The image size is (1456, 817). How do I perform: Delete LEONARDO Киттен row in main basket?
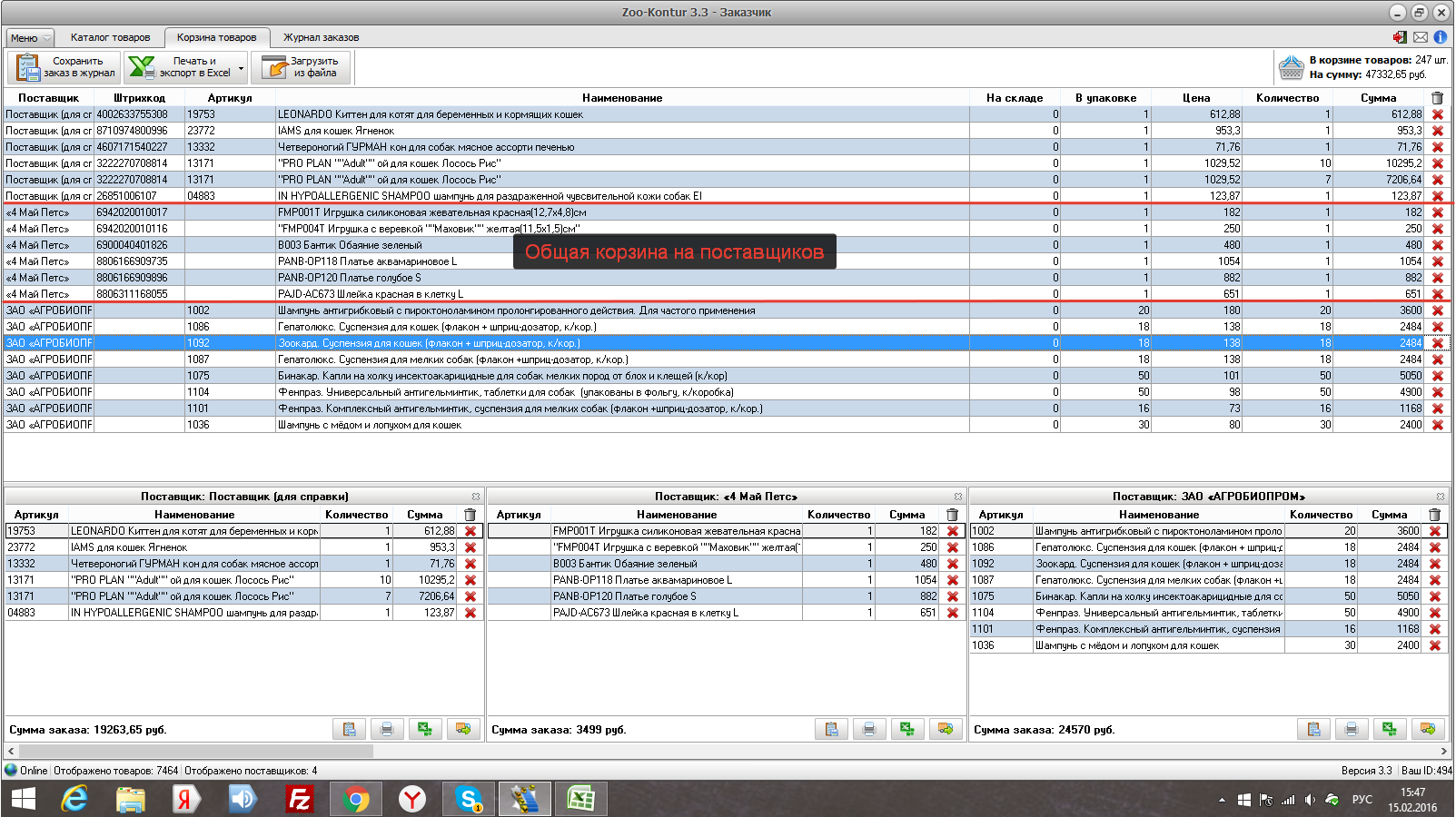pyautogui.click(x=1438, y=114)
